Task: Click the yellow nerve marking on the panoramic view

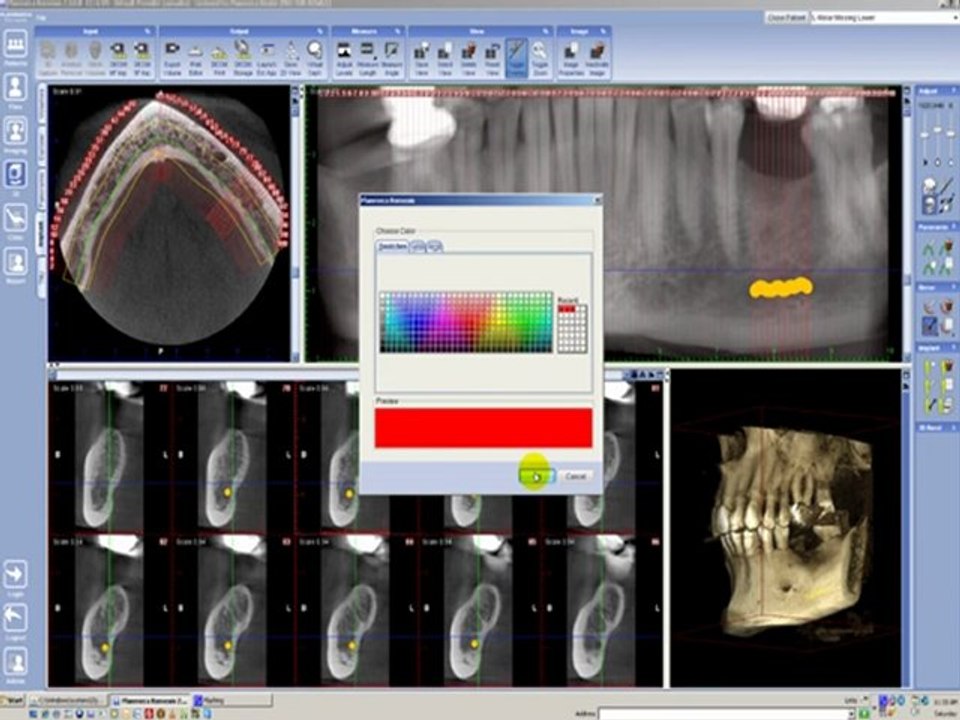Action: pyautogui.click(x=781, y=288)
